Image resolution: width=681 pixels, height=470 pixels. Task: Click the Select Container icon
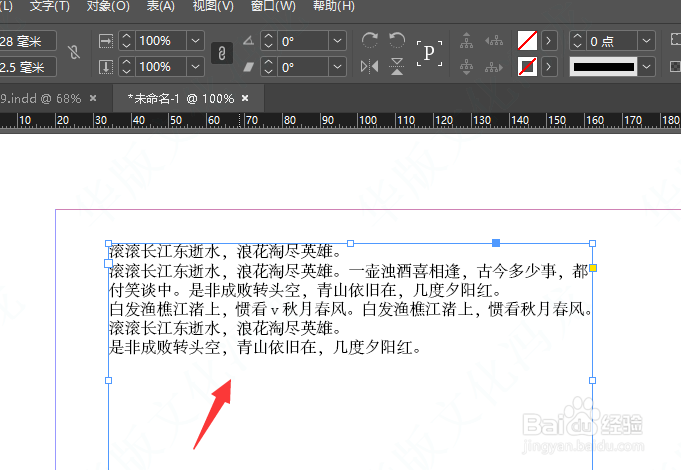pos(466,40)
